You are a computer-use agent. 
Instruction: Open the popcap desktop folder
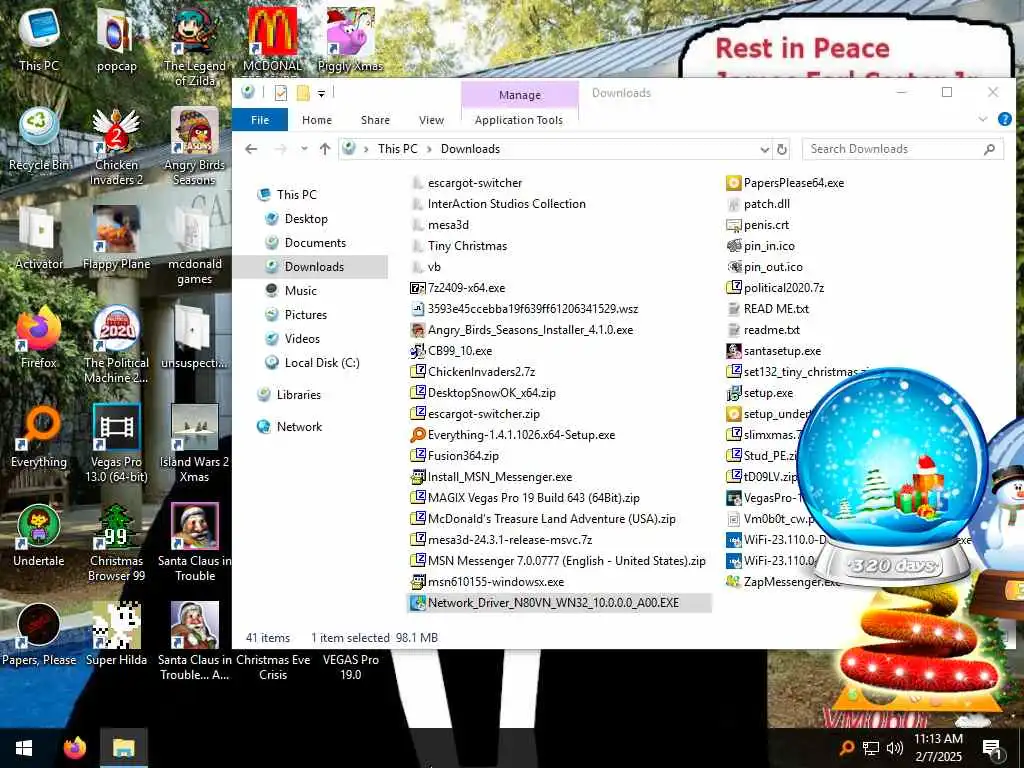[x=116, y=39]
